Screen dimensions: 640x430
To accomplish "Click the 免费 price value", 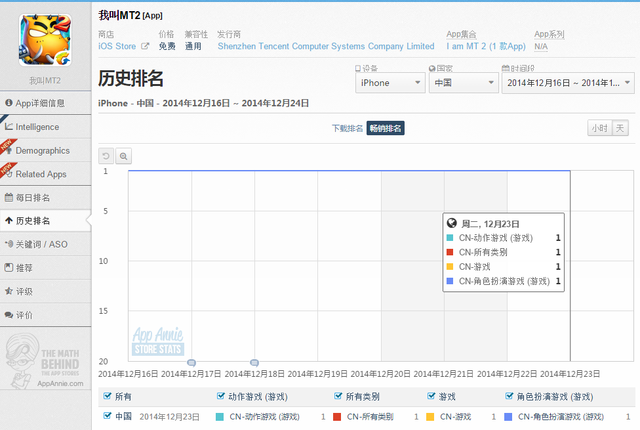I will [167, 46].
